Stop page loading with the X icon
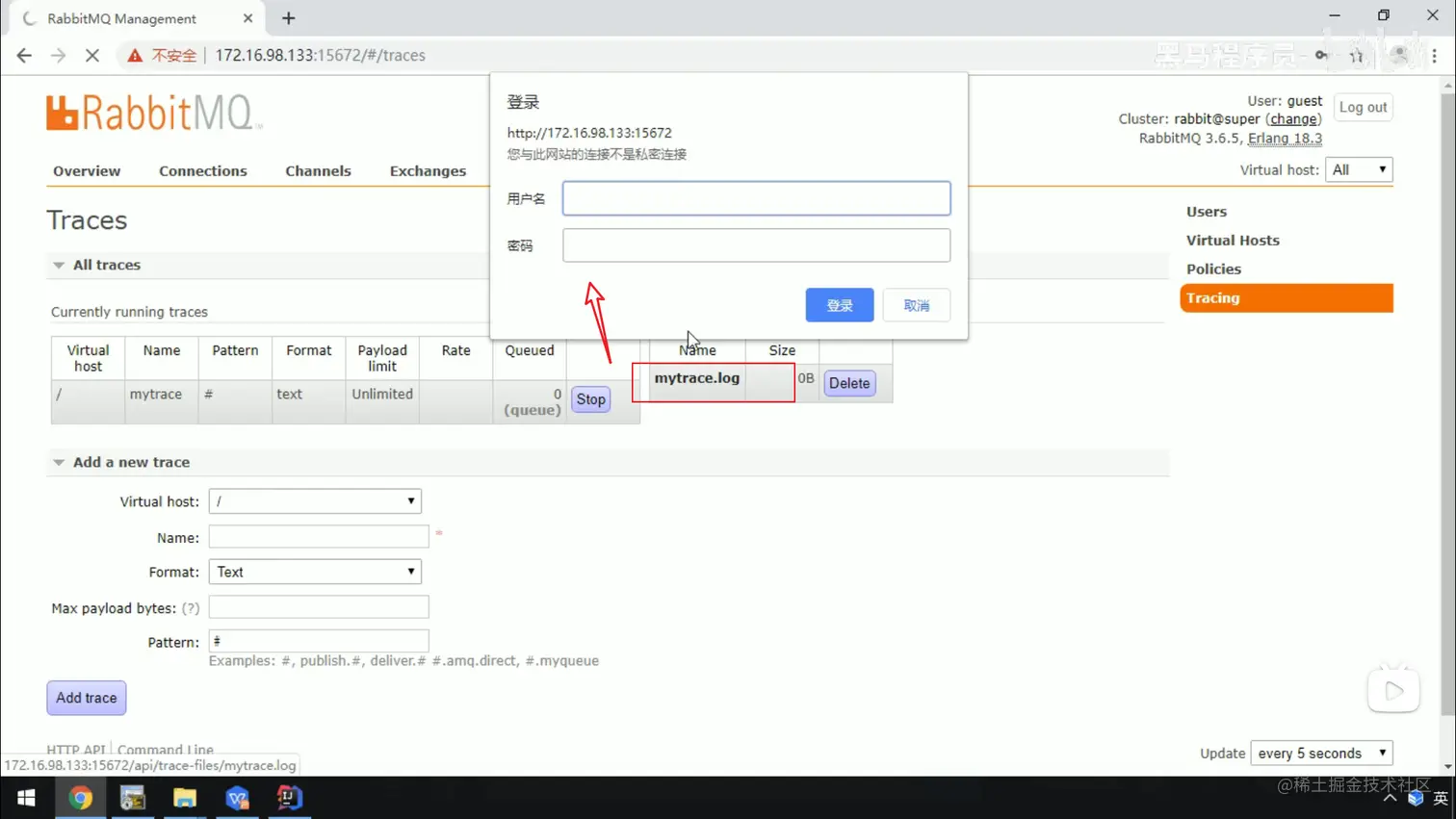Image resolution: width=1456 pixels, height=819 pixels. 92,56
